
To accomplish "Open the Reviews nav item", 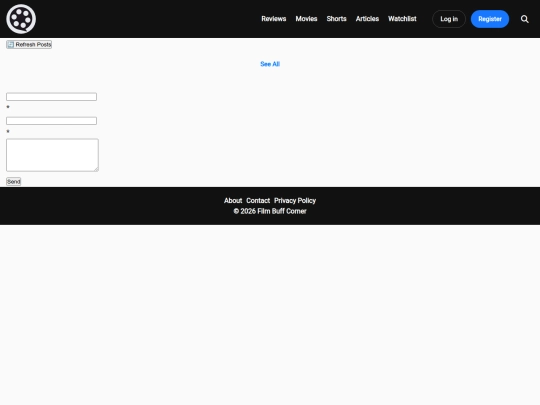I will click(273, 19).
